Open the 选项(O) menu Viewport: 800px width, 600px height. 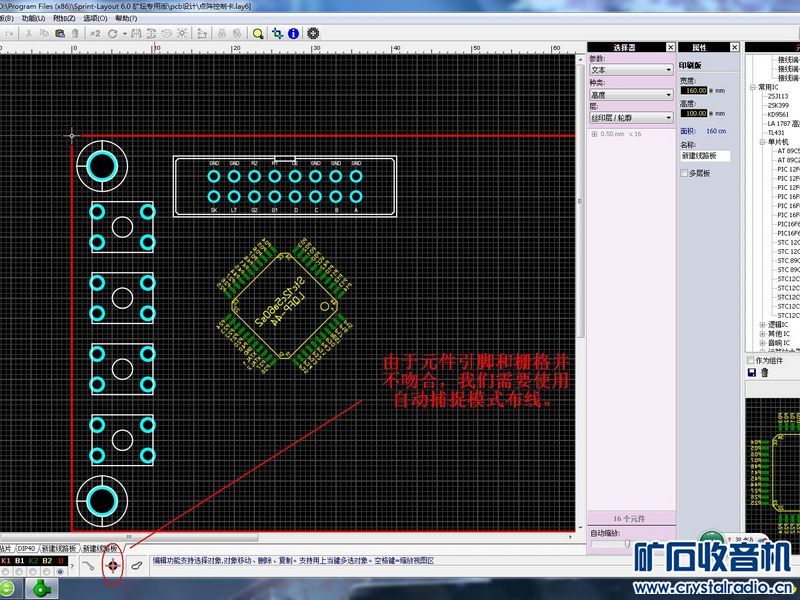pos(95,18)
